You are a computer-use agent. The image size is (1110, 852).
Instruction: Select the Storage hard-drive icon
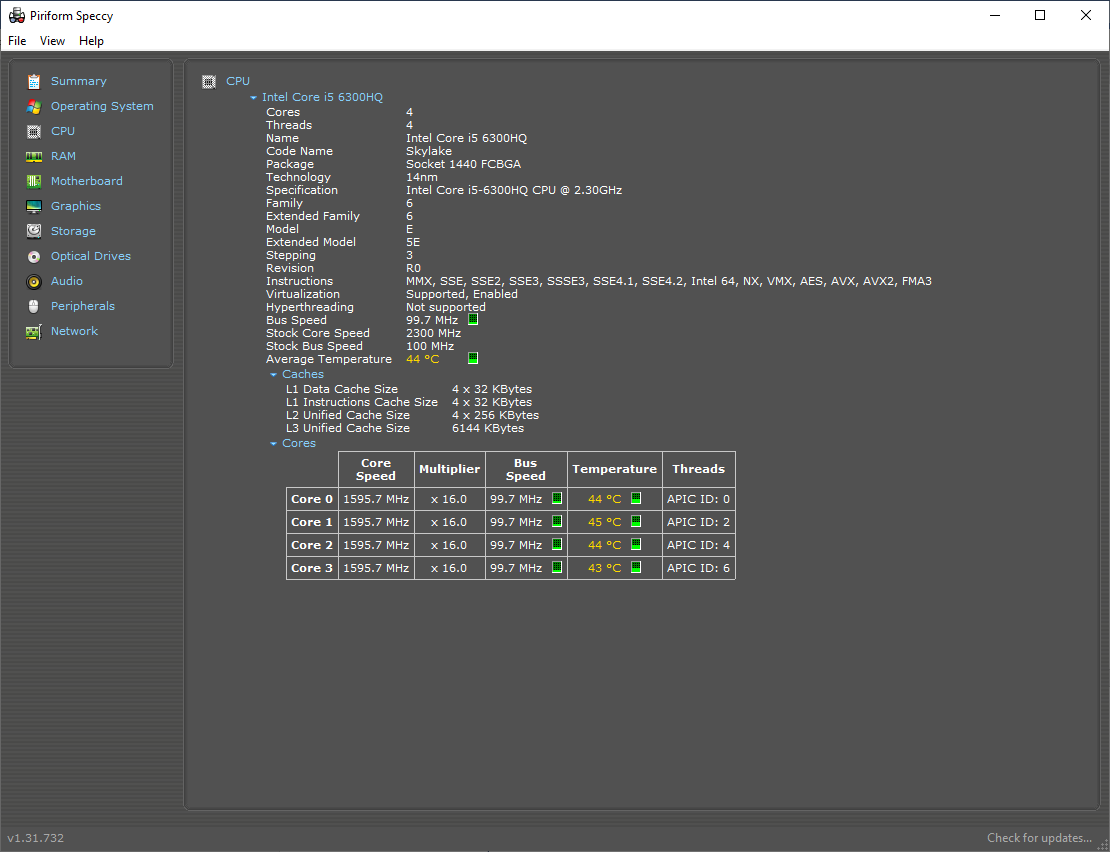pos(34,231)
